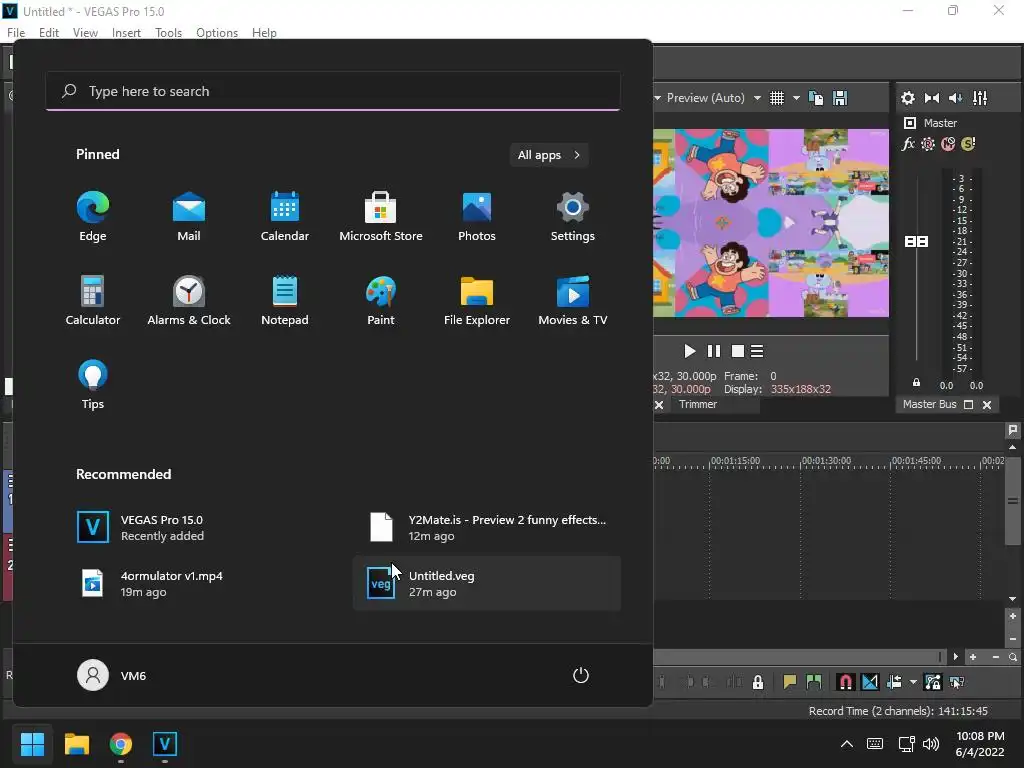
Task: Open the Paint app
Action: click(381, 301)
